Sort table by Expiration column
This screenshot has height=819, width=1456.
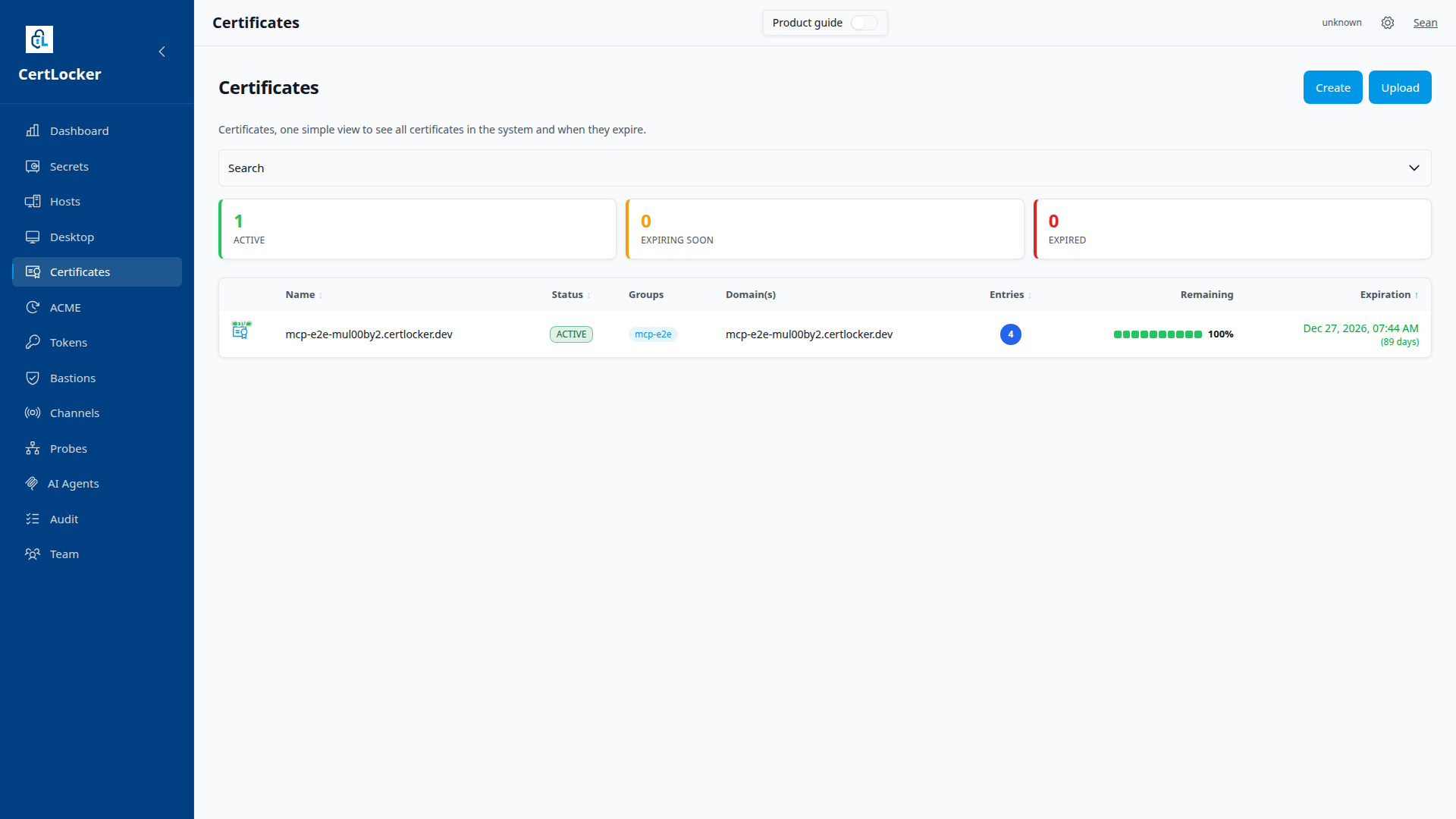[1389, 295]
